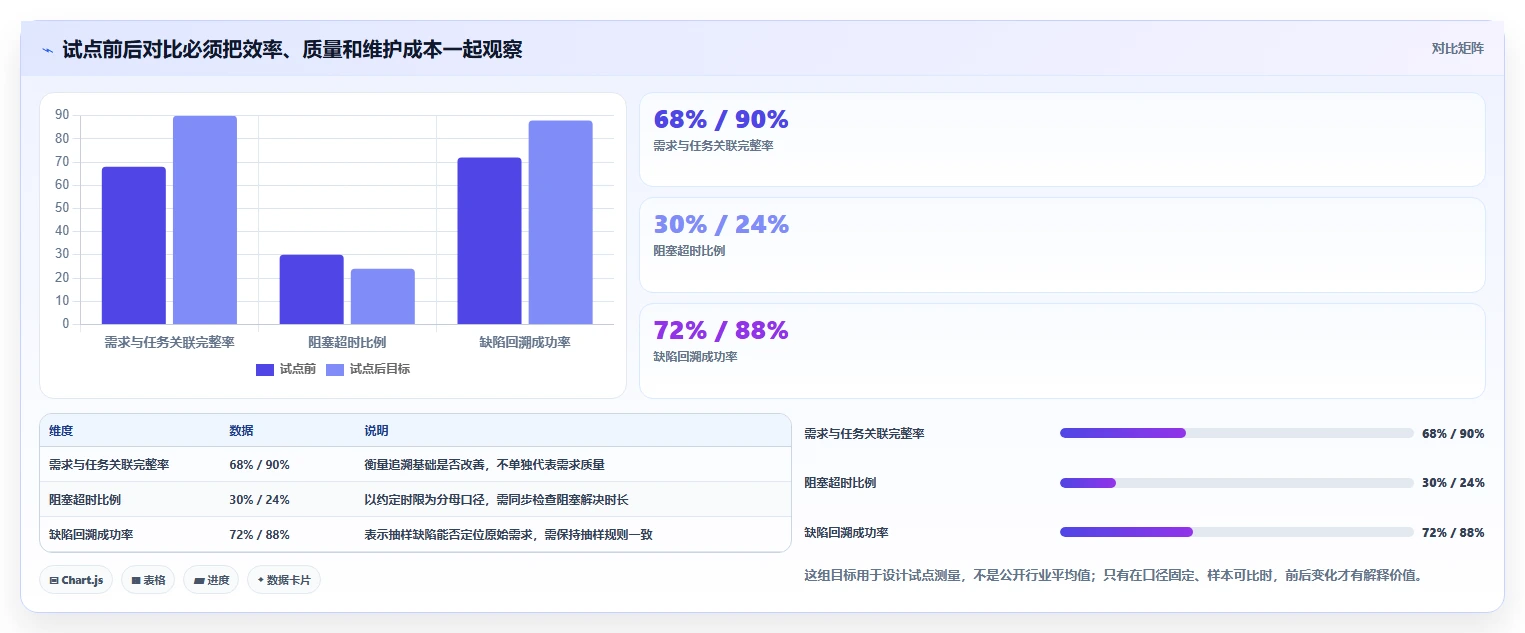Click the description starting 表示抽样缺陷能否定位原始需求
1525x633 pixels.
(508, 535)
